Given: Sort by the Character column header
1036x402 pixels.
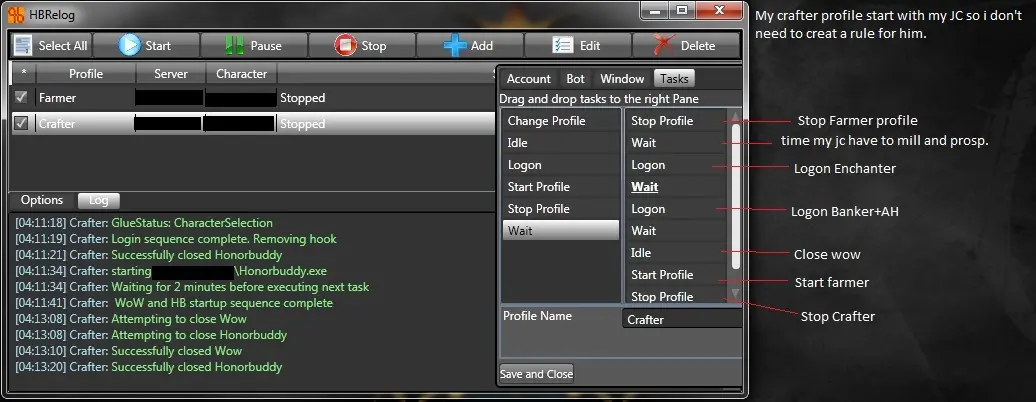Looking at the screenshot, I should pos(241,74).
